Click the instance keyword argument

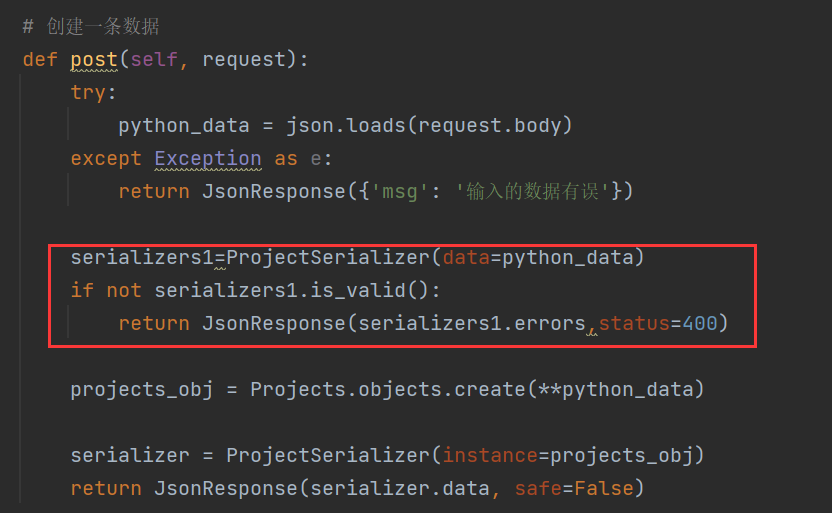[x=490, y=456]
